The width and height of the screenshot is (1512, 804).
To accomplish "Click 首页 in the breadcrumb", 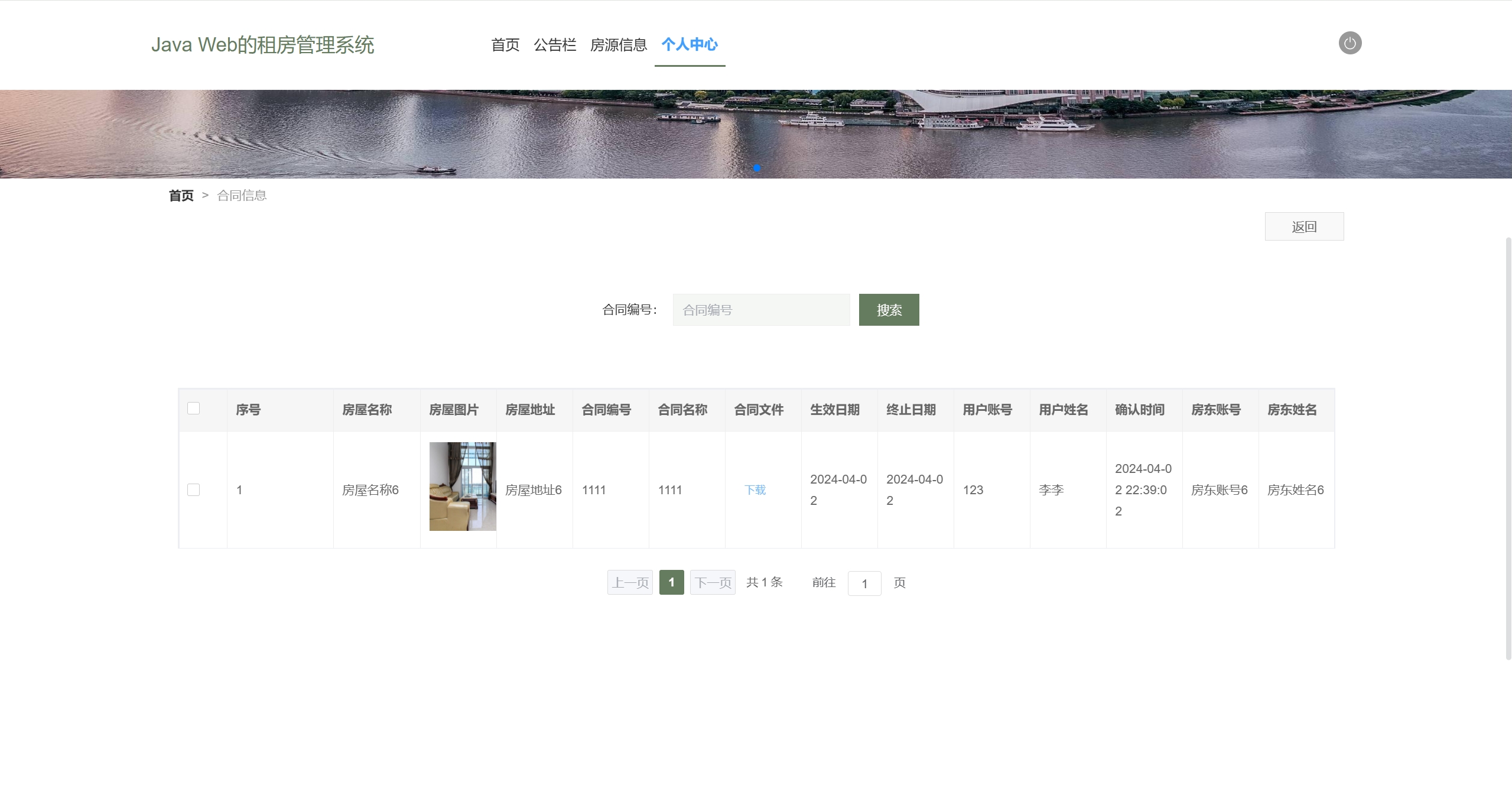I will coord(181,196).
